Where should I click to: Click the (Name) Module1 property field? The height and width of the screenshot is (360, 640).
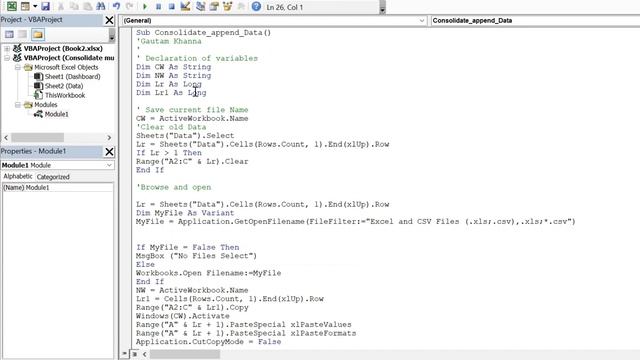coord(58,187)
